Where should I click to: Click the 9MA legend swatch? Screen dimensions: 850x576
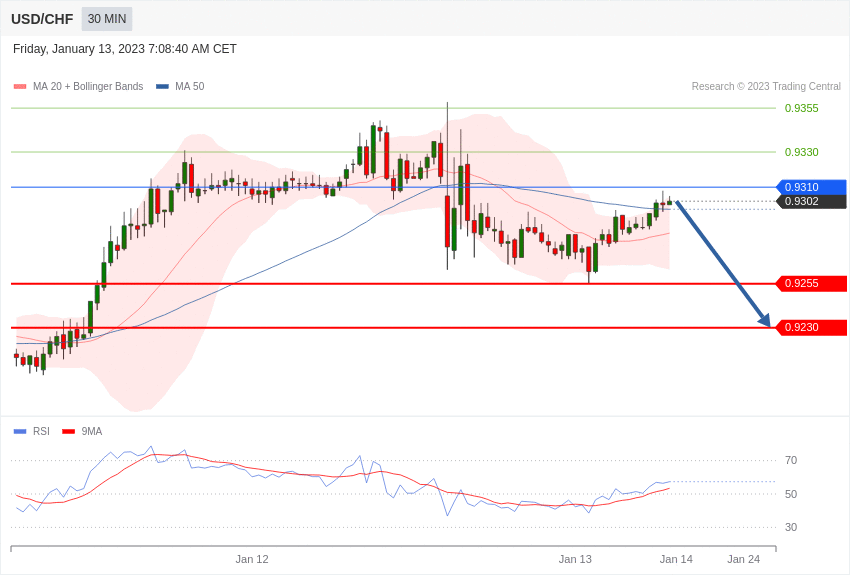pos(69,431)
